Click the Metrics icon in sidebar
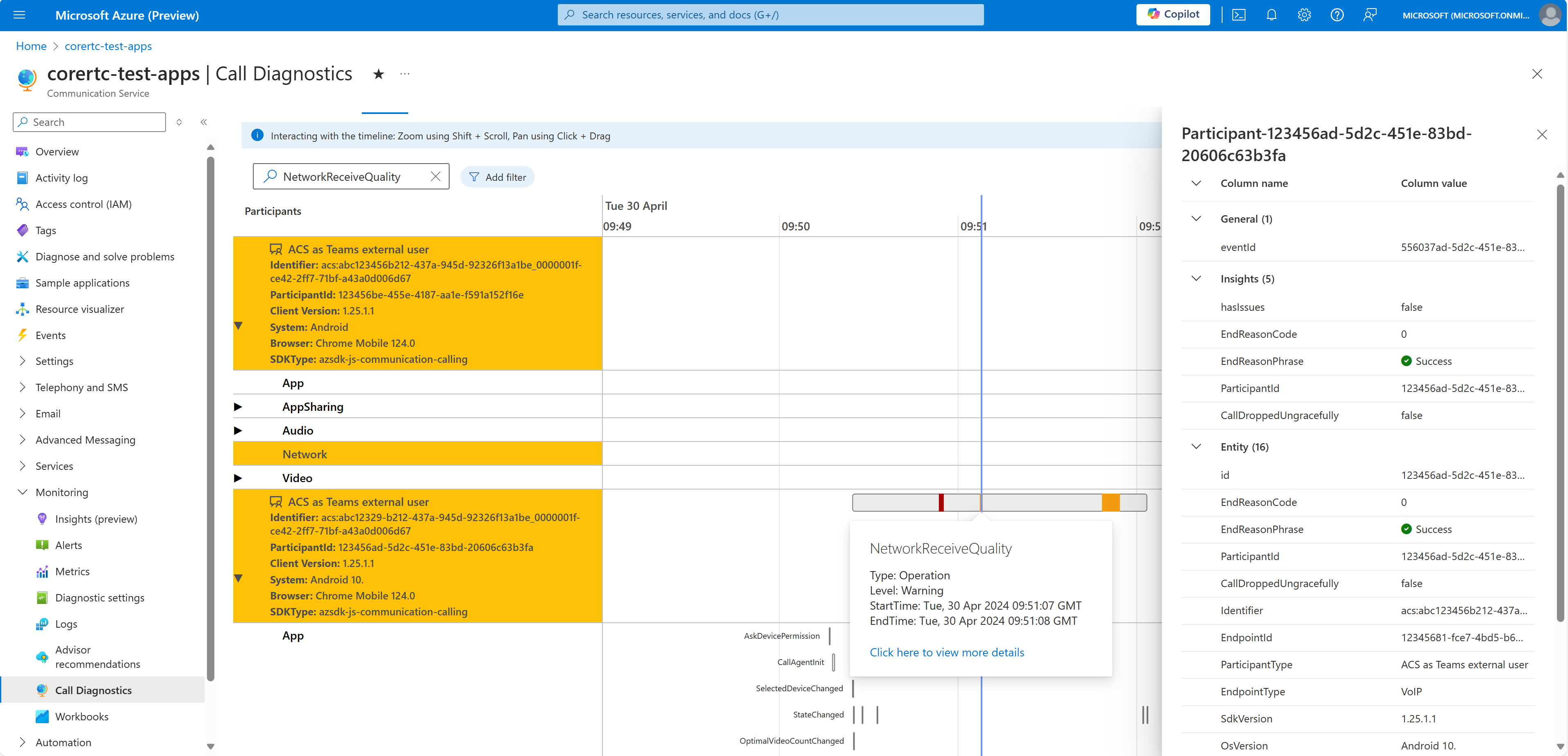Screen dimensions: 1568x756 pos(40,571)
